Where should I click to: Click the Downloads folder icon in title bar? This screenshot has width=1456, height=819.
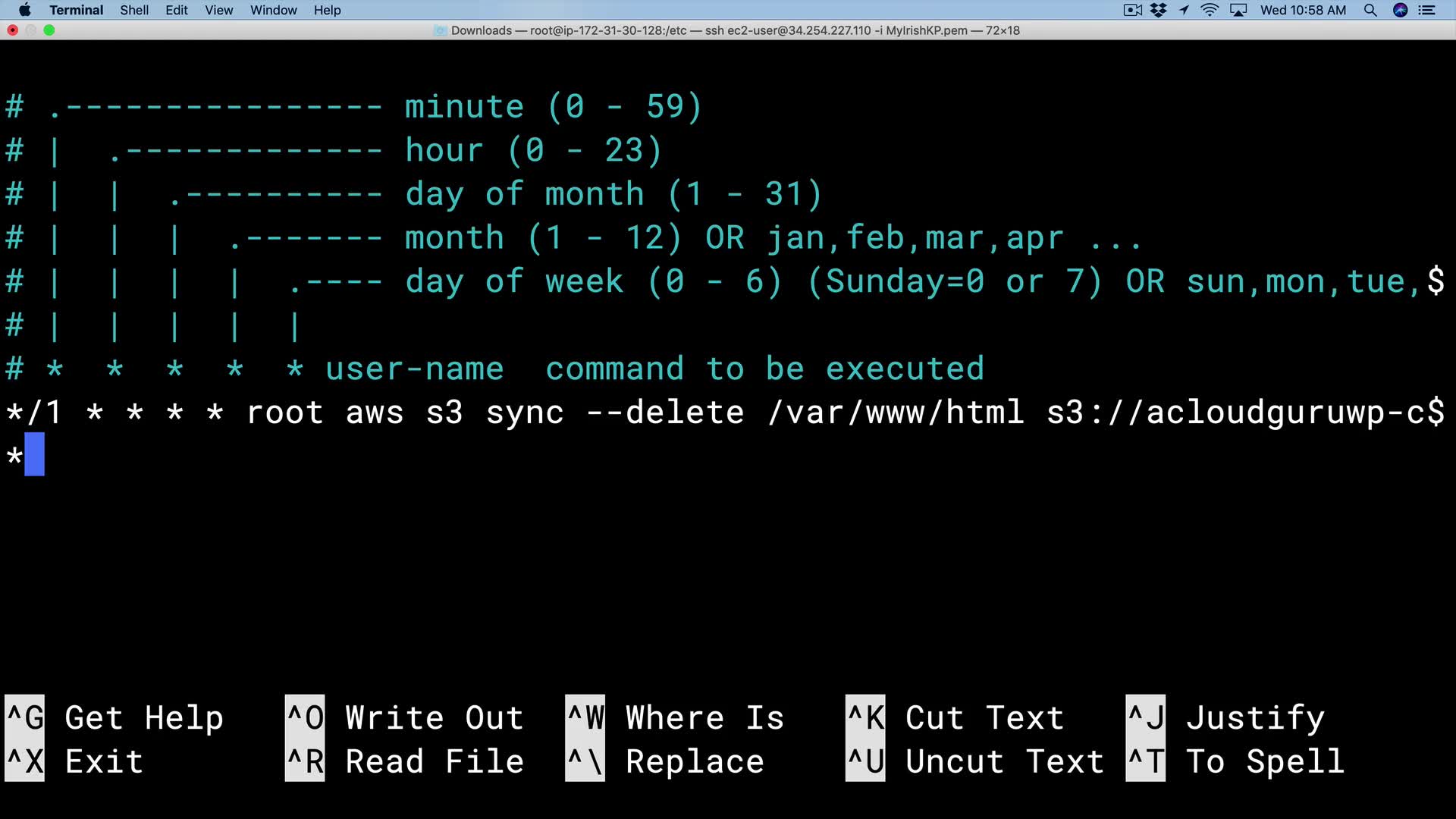pos(441,30)
